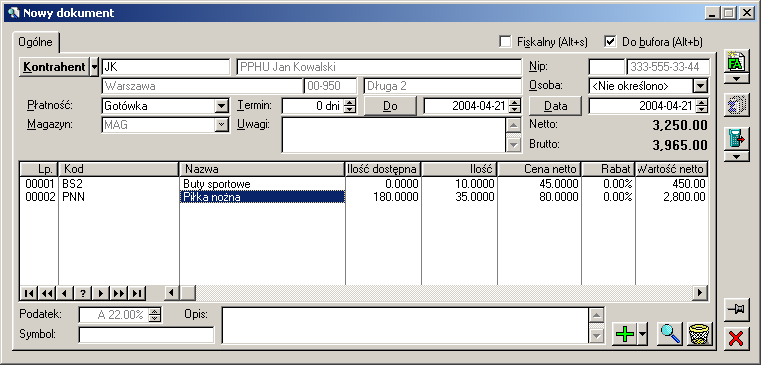The width and height of the screenshot is (761, 365).
Task: Enable the Fiskalny checkbox
Action: click(x=505, y=42)
